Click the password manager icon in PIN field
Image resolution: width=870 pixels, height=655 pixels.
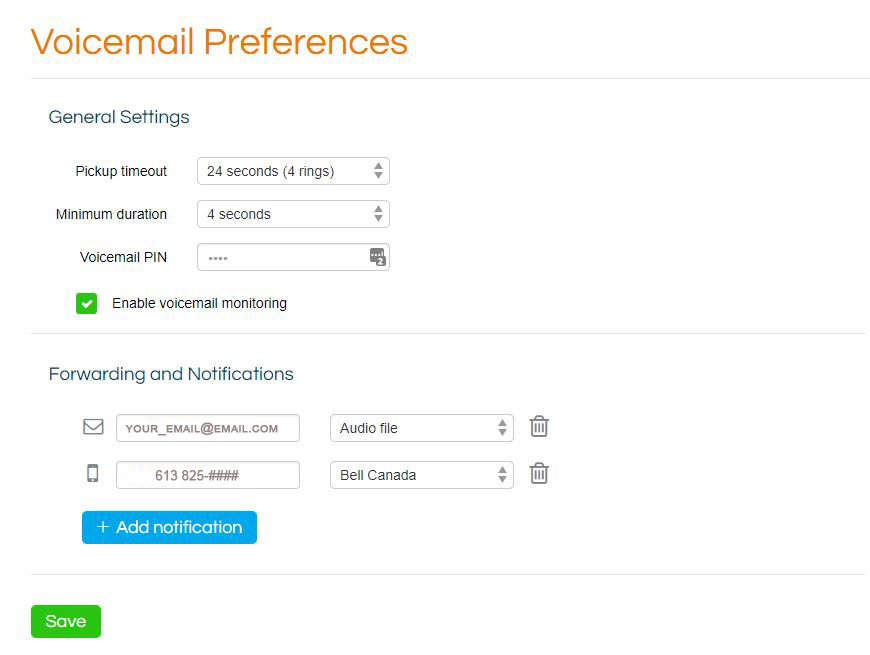378,257
